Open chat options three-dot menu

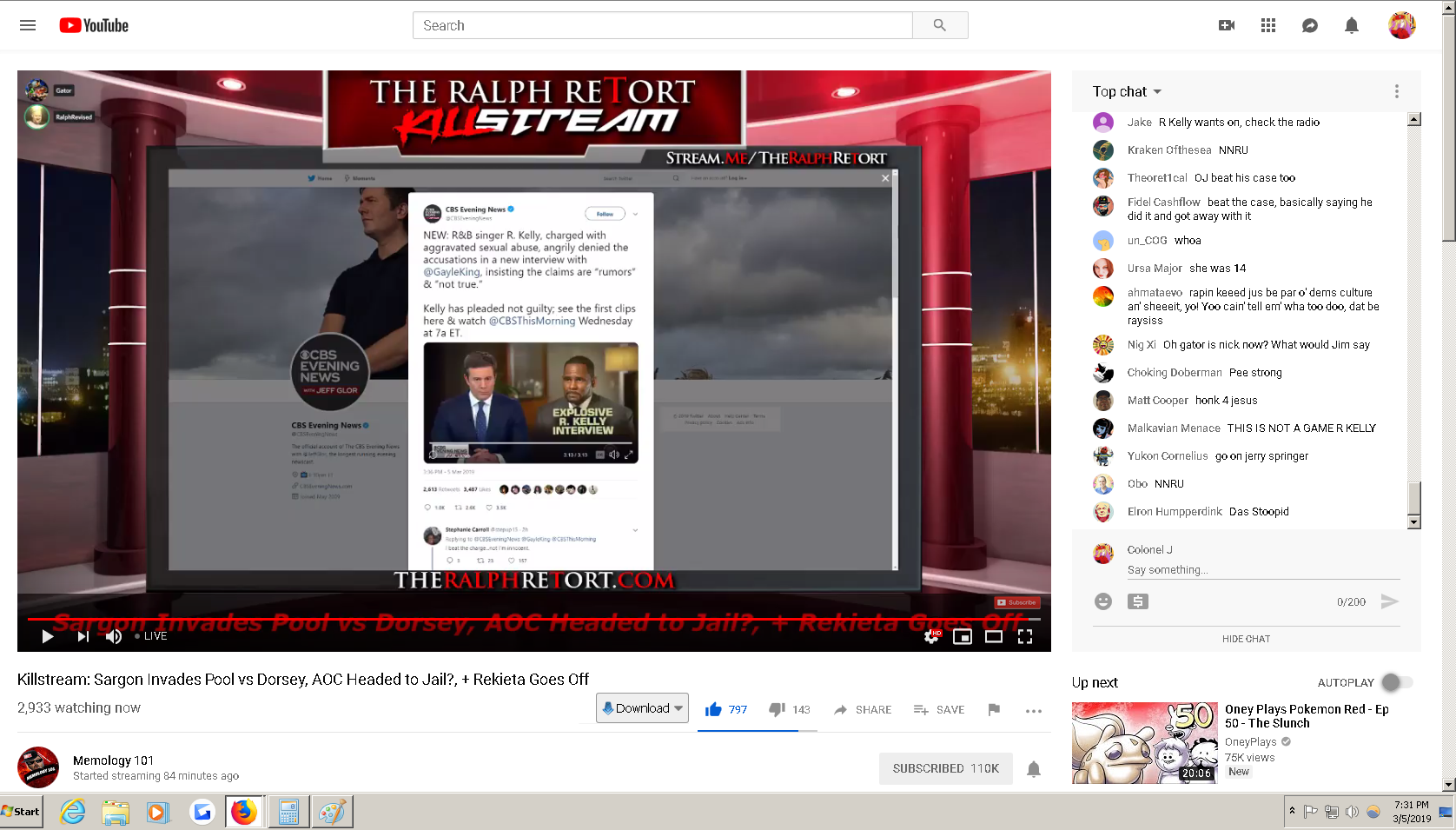1396,91
